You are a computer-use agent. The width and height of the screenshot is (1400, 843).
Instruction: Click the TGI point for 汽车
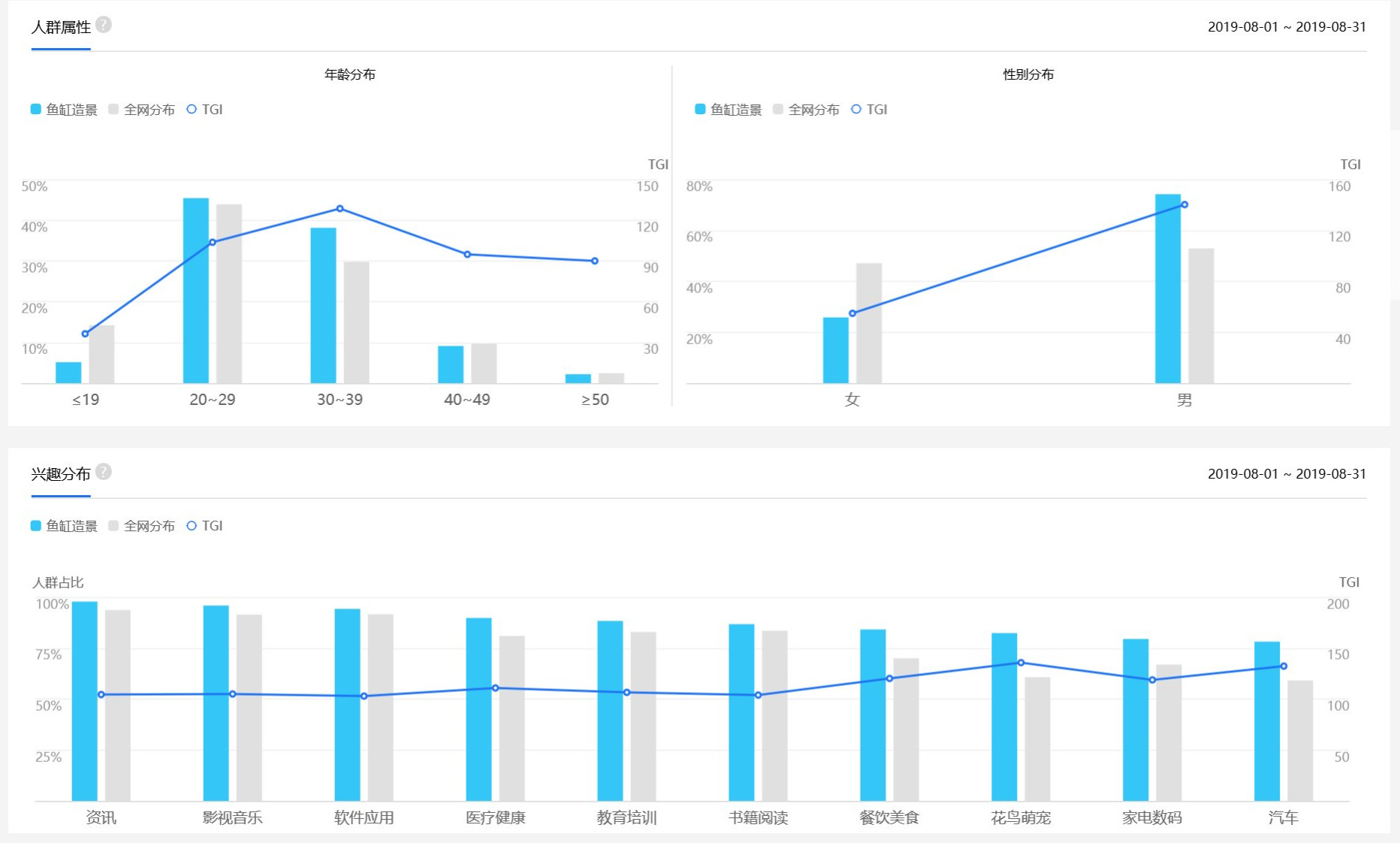(1284, 666)
